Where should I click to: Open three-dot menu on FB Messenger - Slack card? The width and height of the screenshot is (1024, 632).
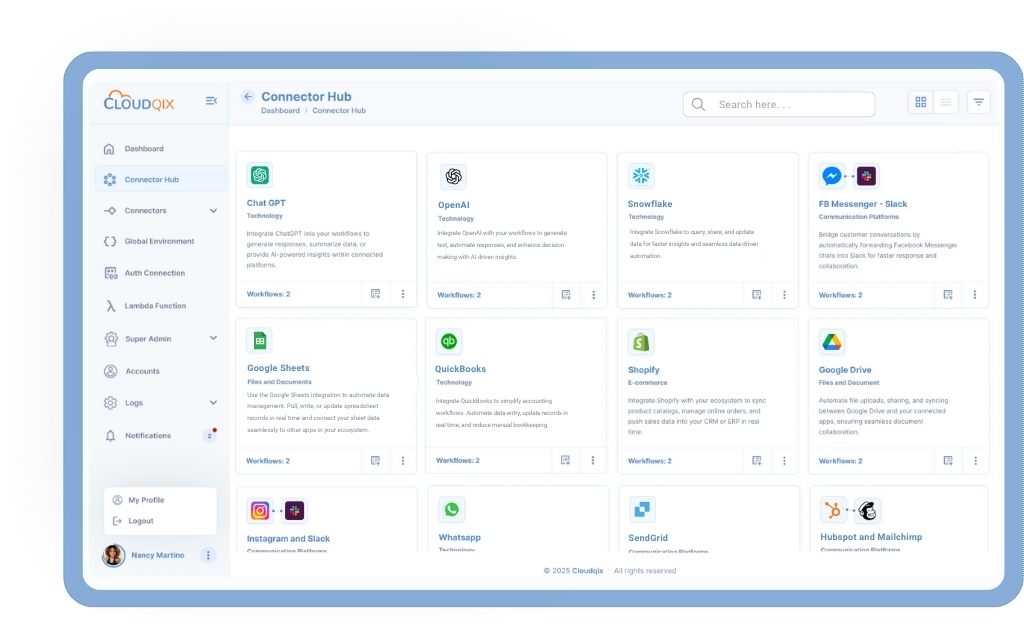click(974, 295)
